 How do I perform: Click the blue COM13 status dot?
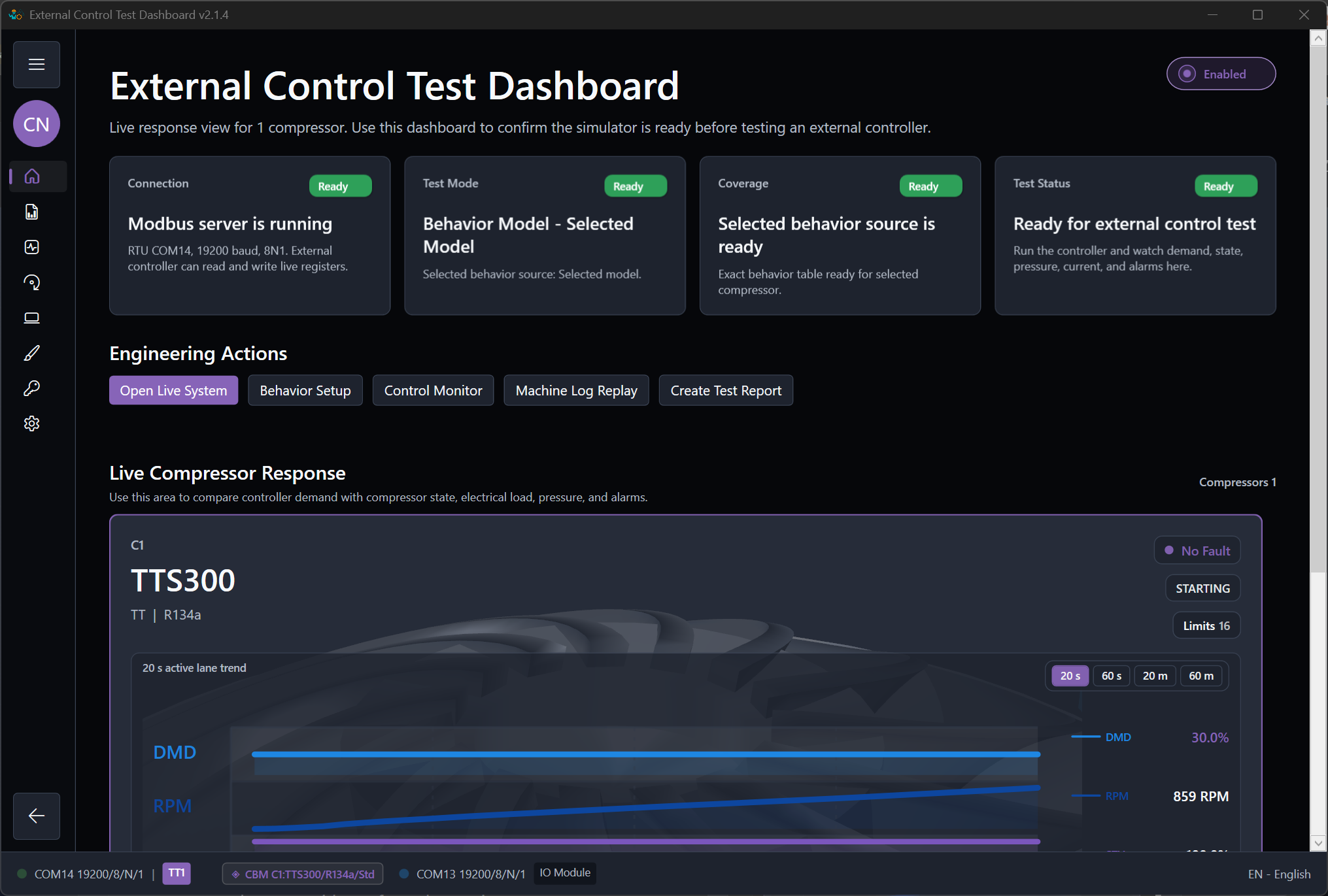click(x=404, y=874)
